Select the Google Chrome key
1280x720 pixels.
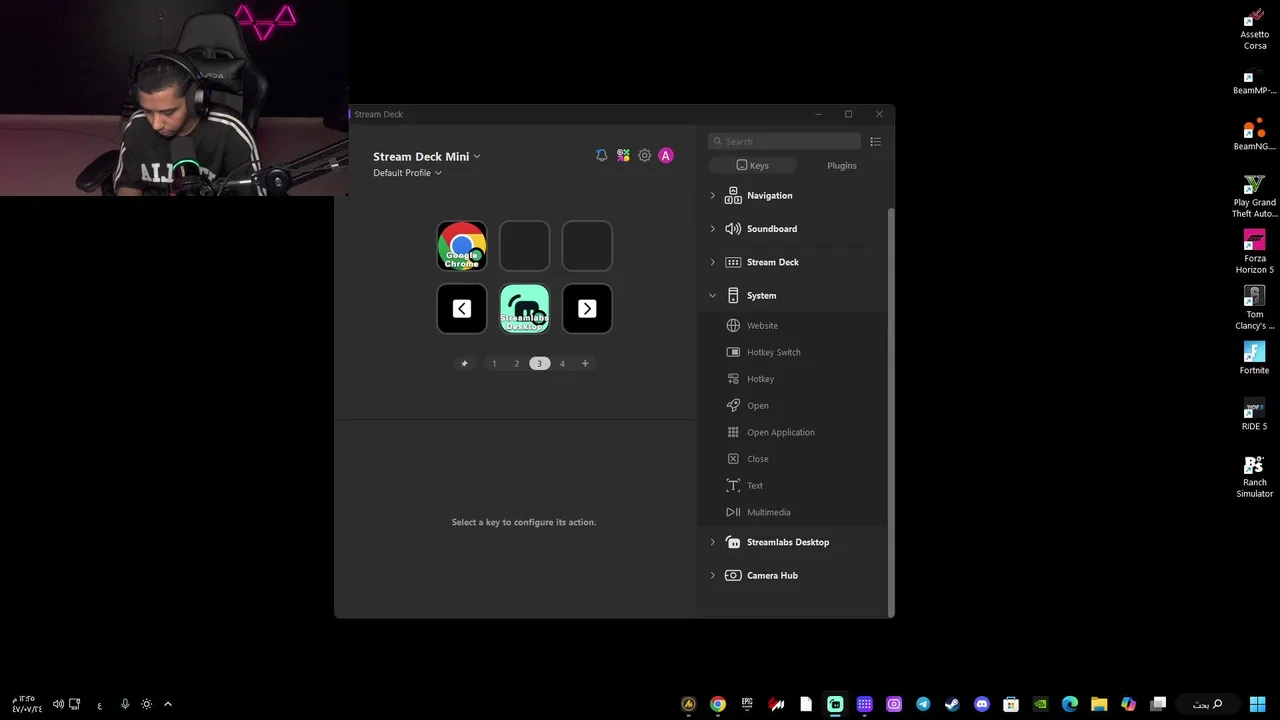click(462, 246)
